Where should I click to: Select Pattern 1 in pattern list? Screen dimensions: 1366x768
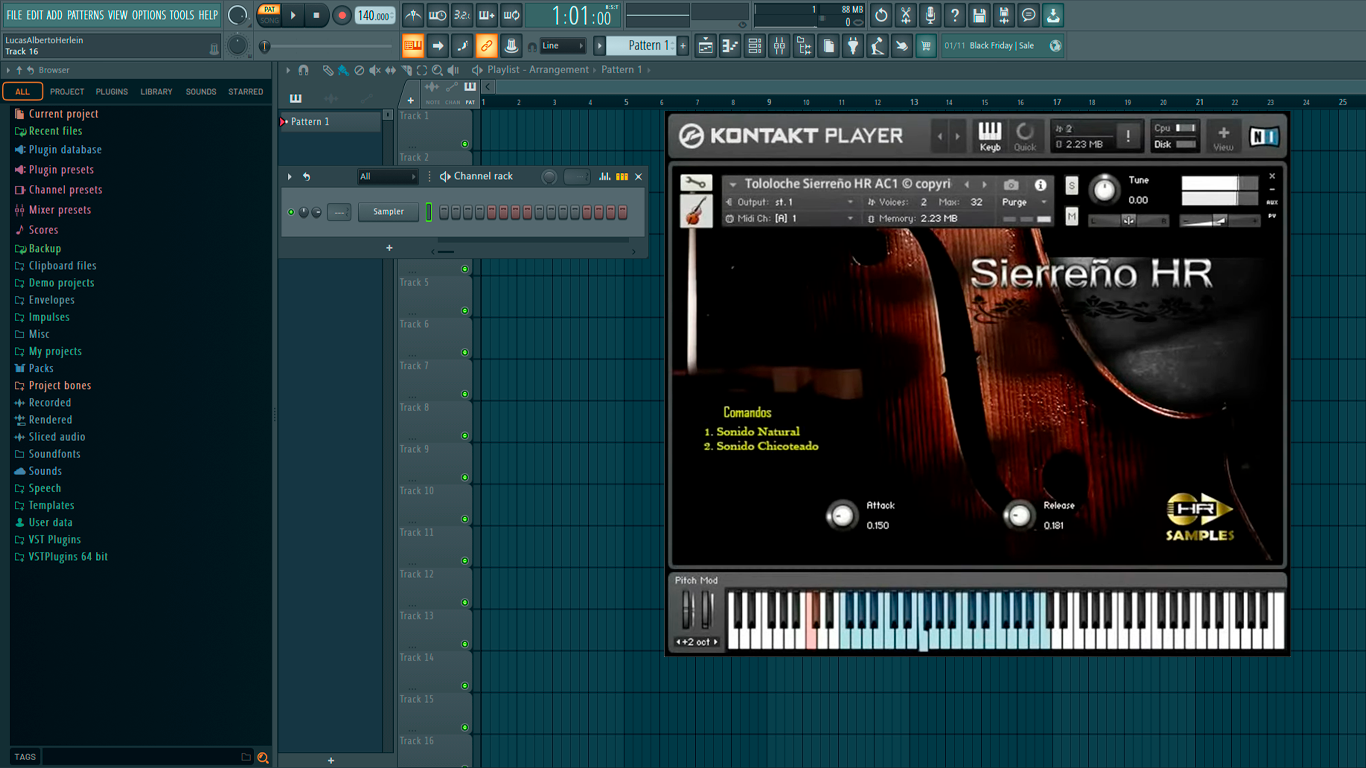coord(330,122)
